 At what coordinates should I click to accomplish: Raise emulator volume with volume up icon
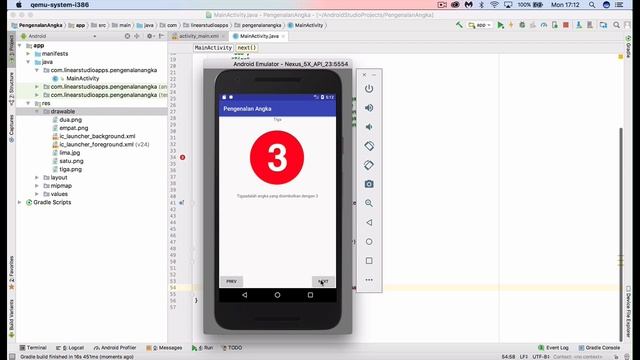point(369,108)
